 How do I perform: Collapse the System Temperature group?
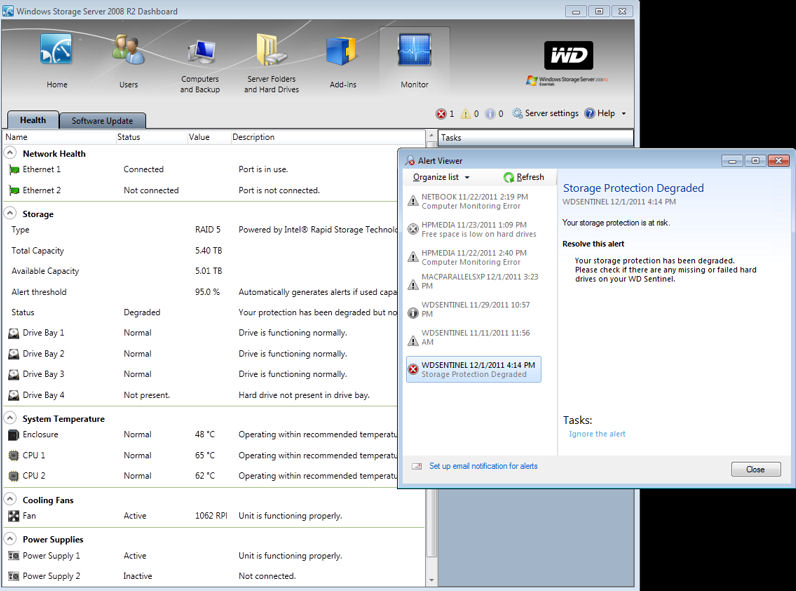point(10,418)
